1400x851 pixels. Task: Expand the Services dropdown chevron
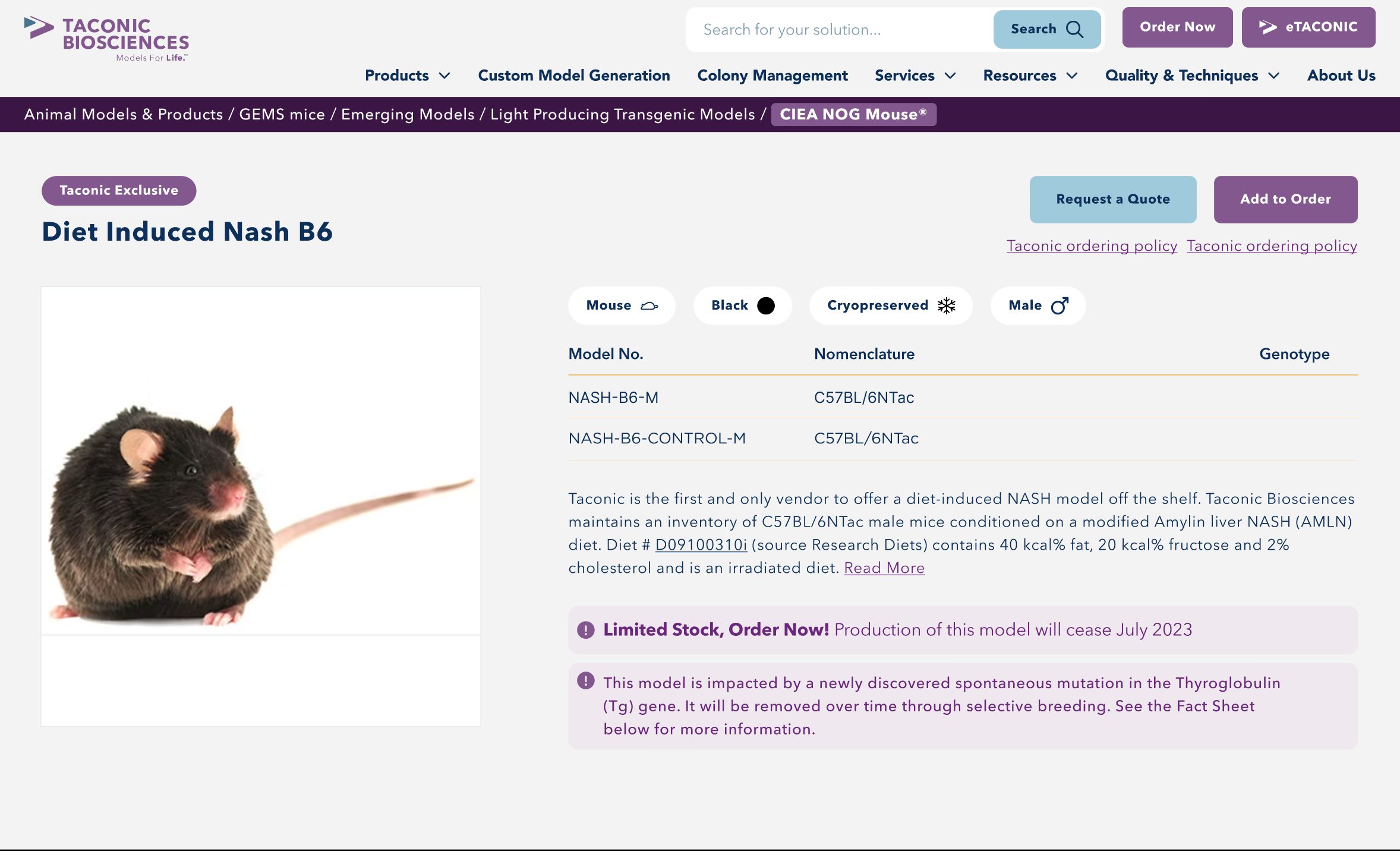[x=950, y=75]
